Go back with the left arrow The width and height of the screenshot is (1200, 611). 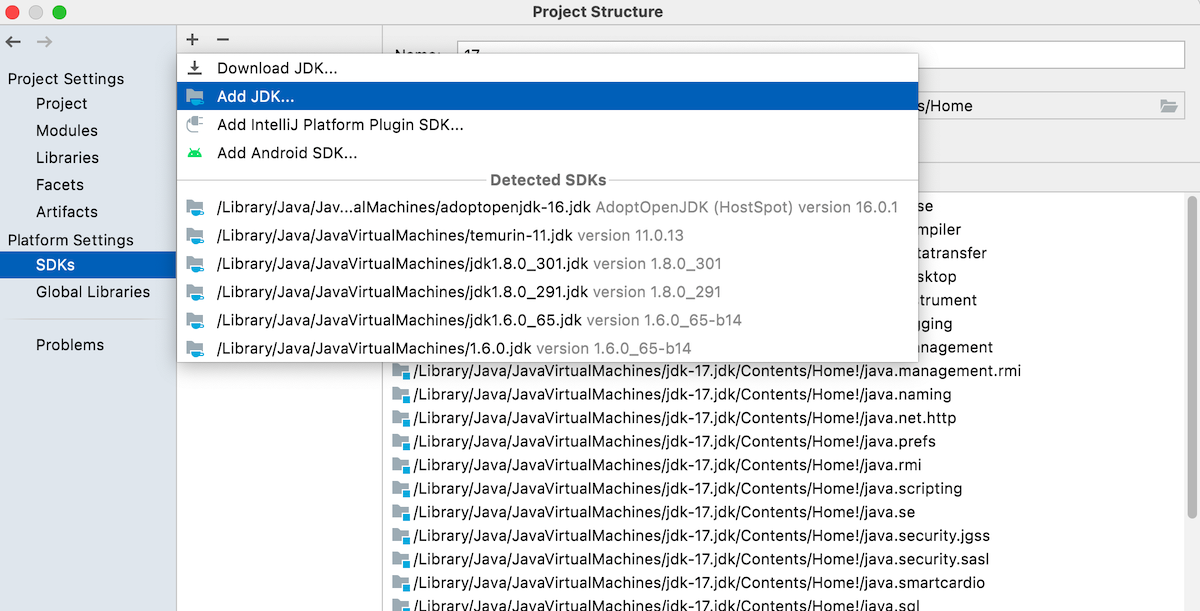point(13,42)
